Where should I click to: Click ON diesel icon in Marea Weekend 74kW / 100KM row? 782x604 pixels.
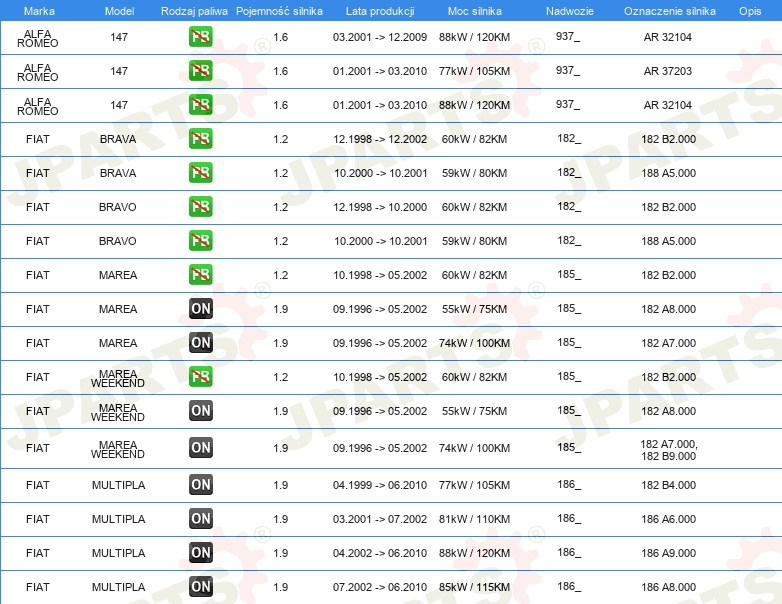coord(200,447)
